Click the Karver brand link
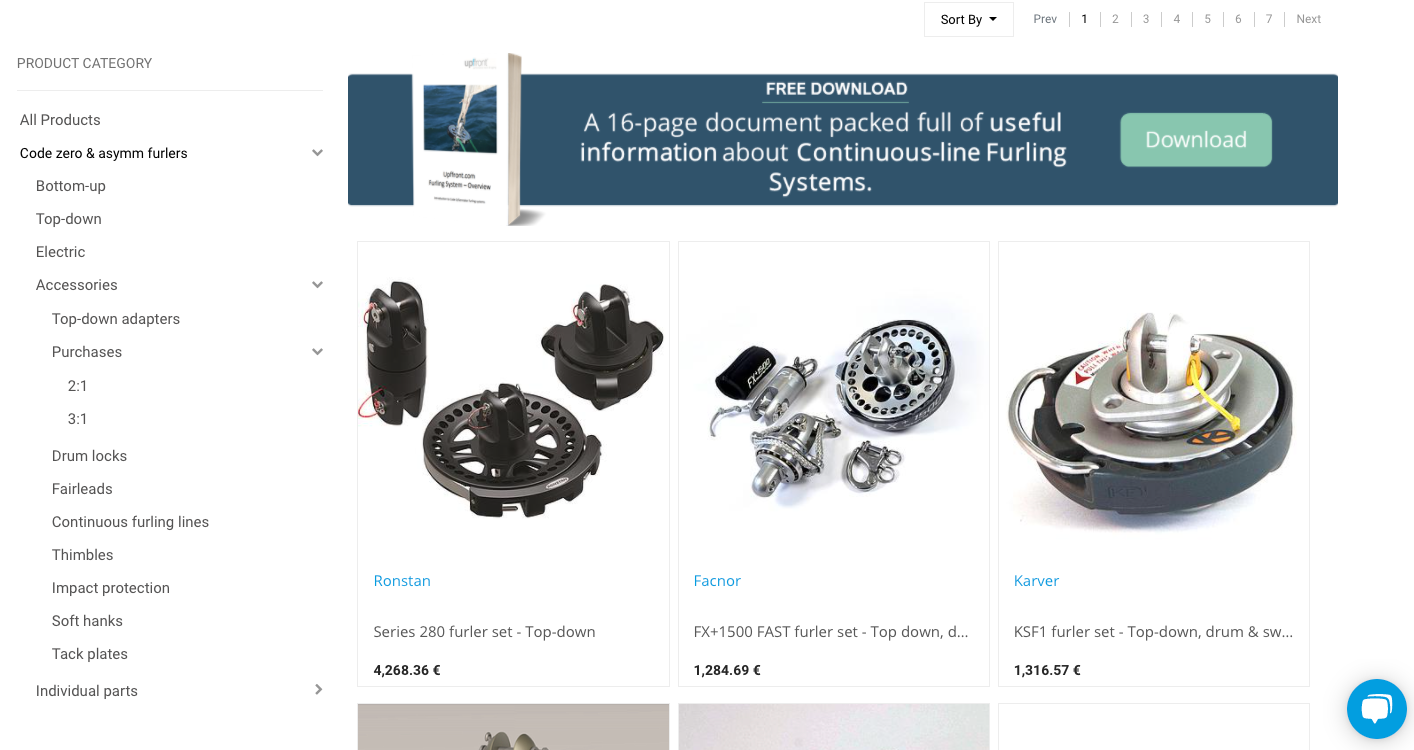 1036,581
